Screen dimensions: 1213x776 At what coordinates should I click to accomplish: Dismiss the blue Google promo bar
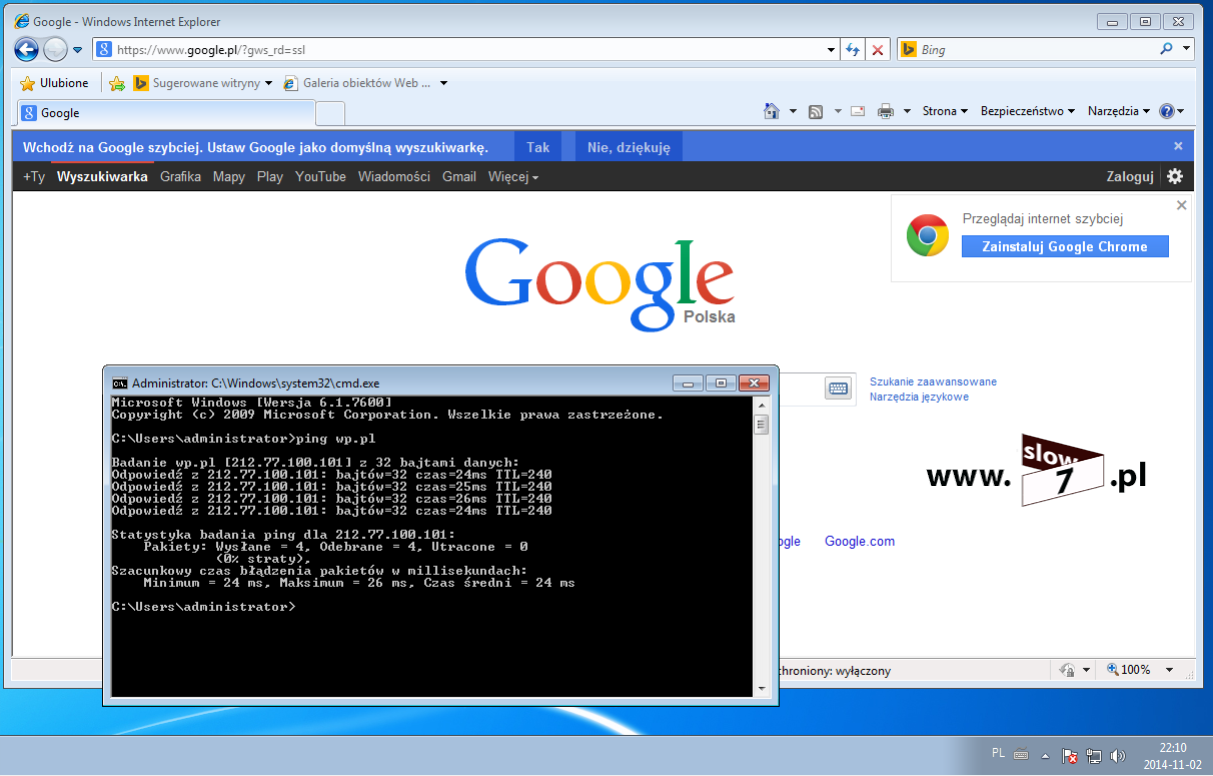1178,146
